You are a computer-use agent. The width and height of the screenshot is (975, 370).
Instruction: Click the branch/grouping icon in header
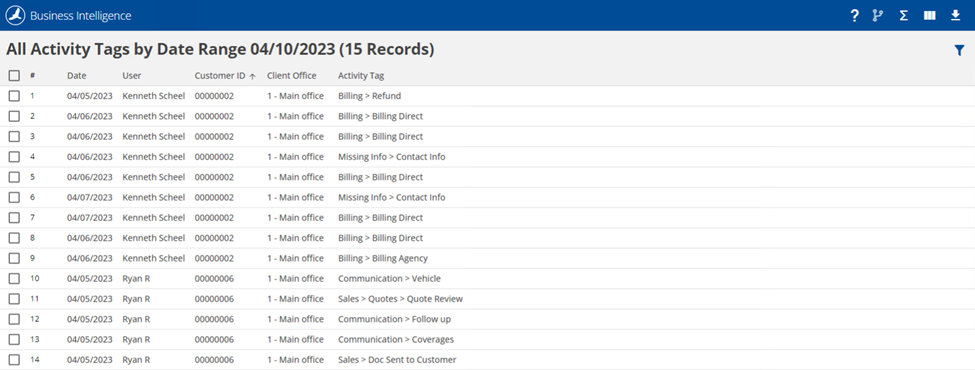click(878, 16)
